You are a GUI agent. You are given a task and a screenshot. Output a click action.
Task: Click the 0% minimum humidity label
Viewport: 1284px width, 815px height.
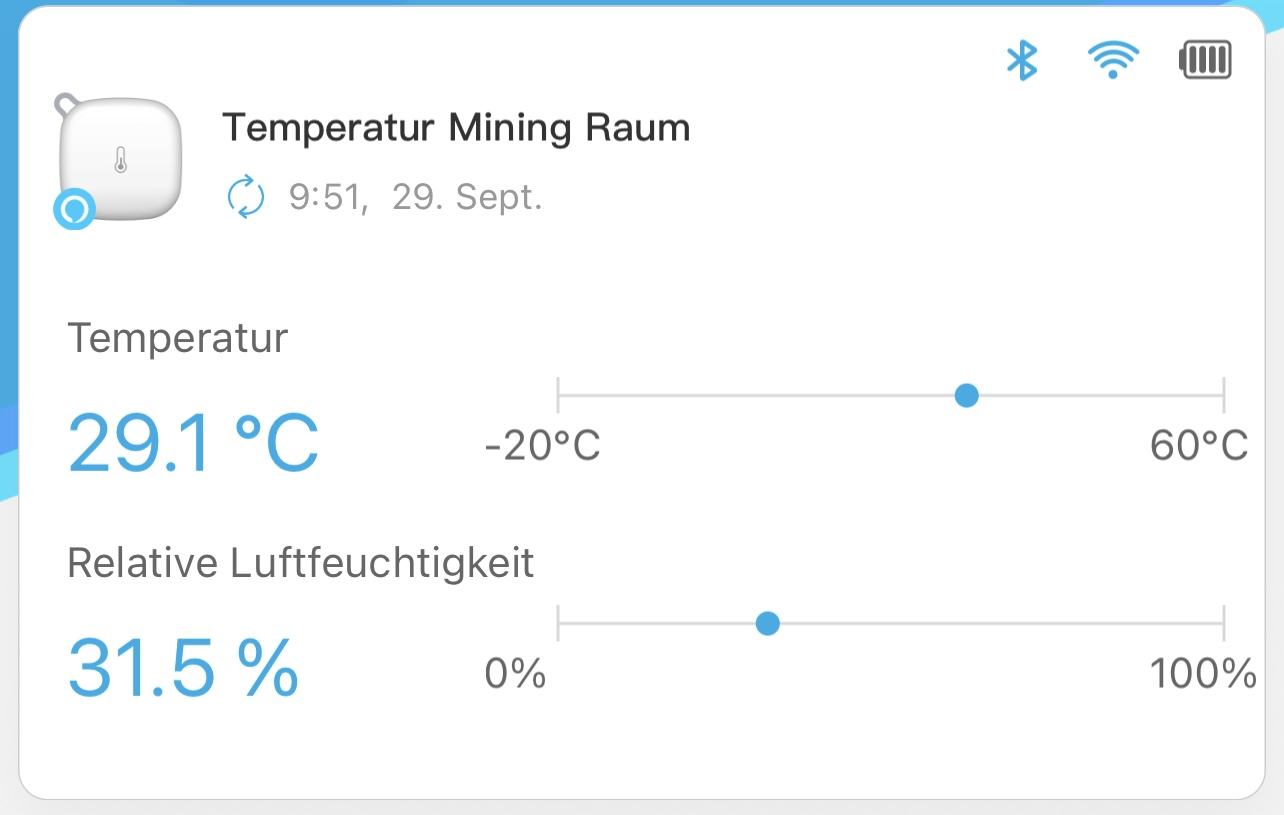(x=515, y=674)
